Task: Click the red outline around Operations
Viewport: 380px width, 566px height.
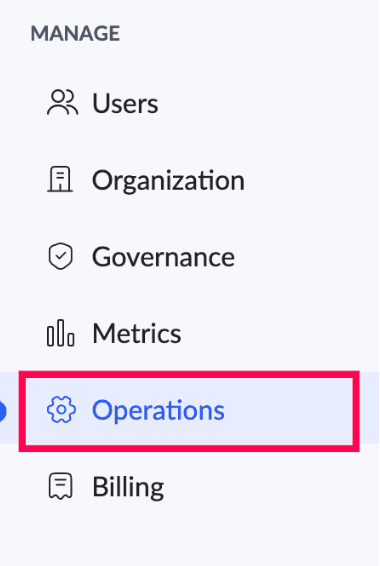Action: click(x=189, y=375)
